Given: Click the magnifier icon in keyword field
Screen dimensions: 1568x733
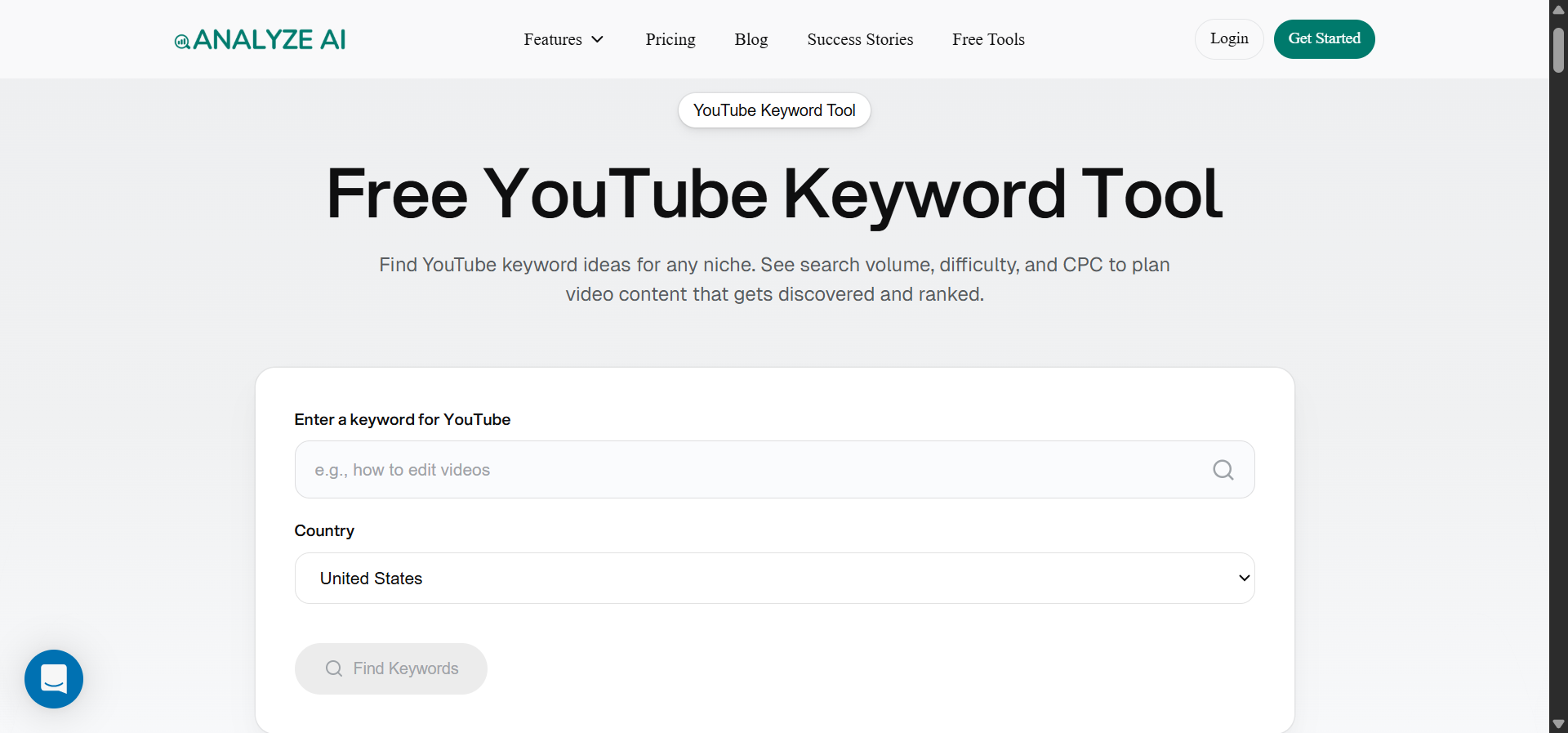Looking at the screenshot, I should point(1223,470).
